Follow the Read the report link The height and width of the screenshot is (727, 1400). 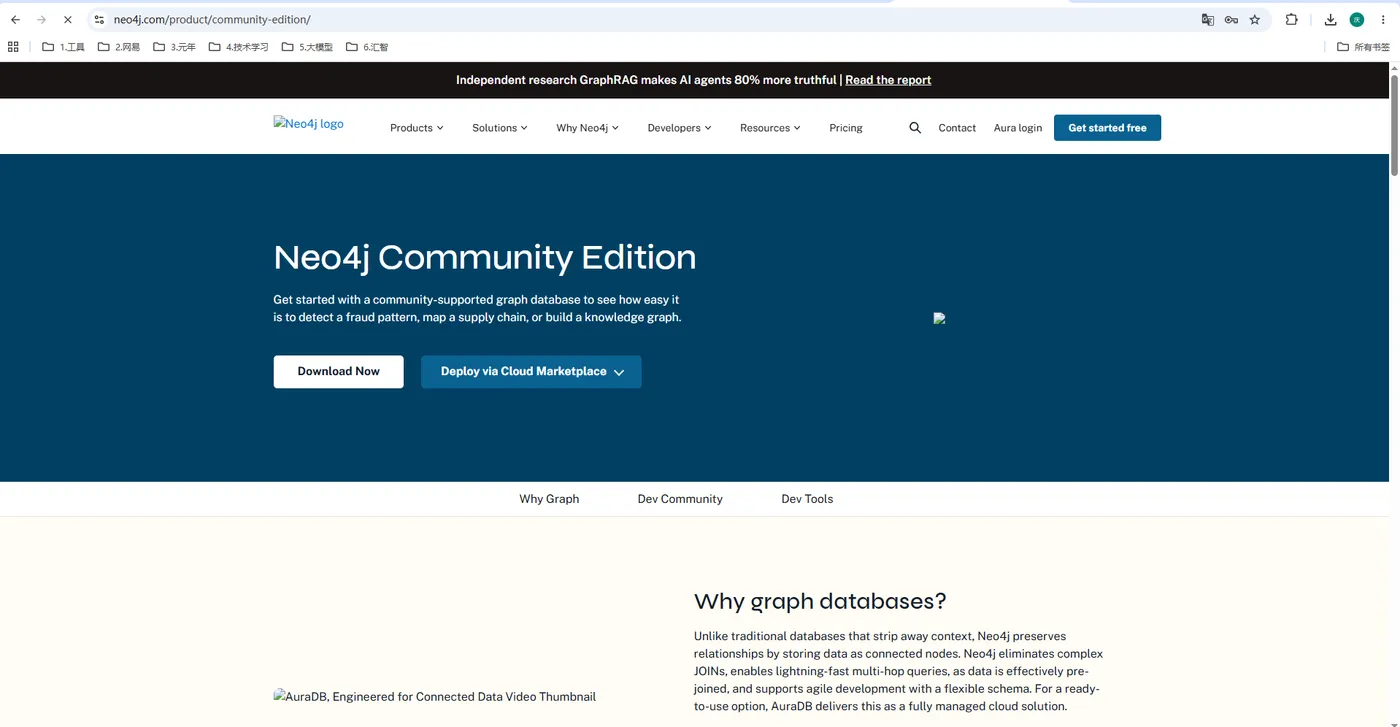click(x=888, y=80)
